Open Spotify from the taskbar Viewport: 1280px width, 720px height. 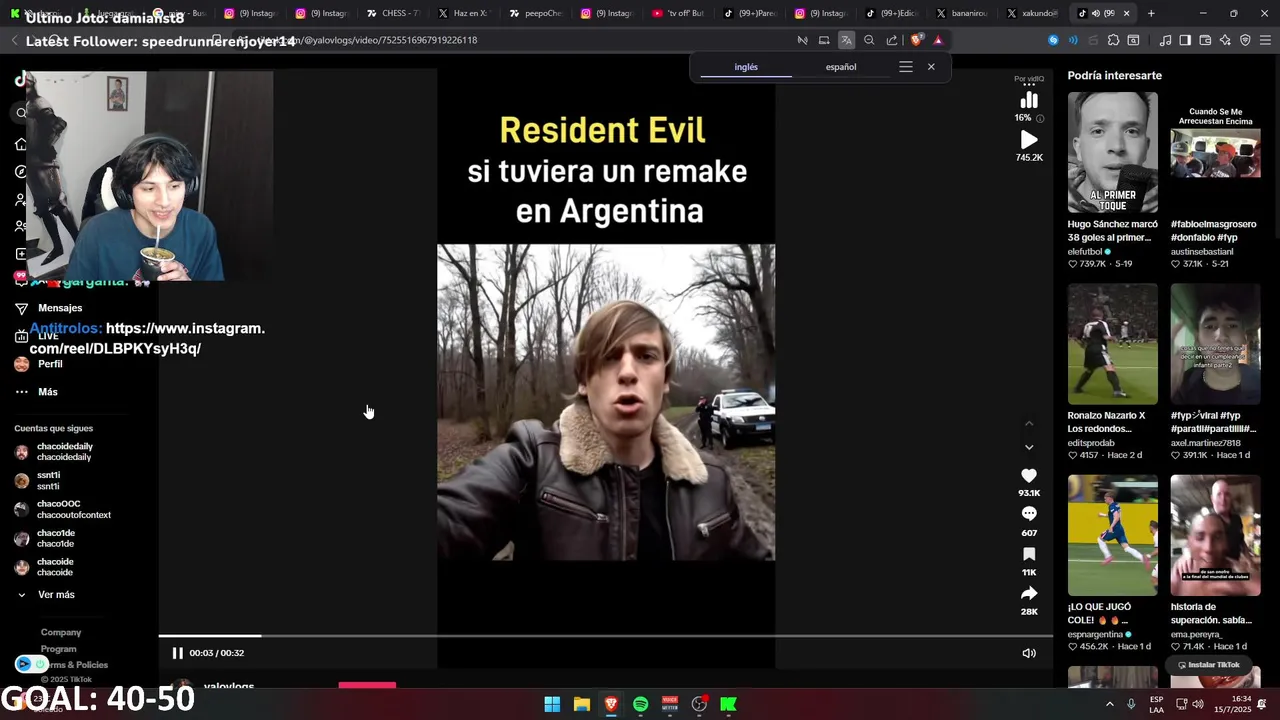tap(640, 704)
